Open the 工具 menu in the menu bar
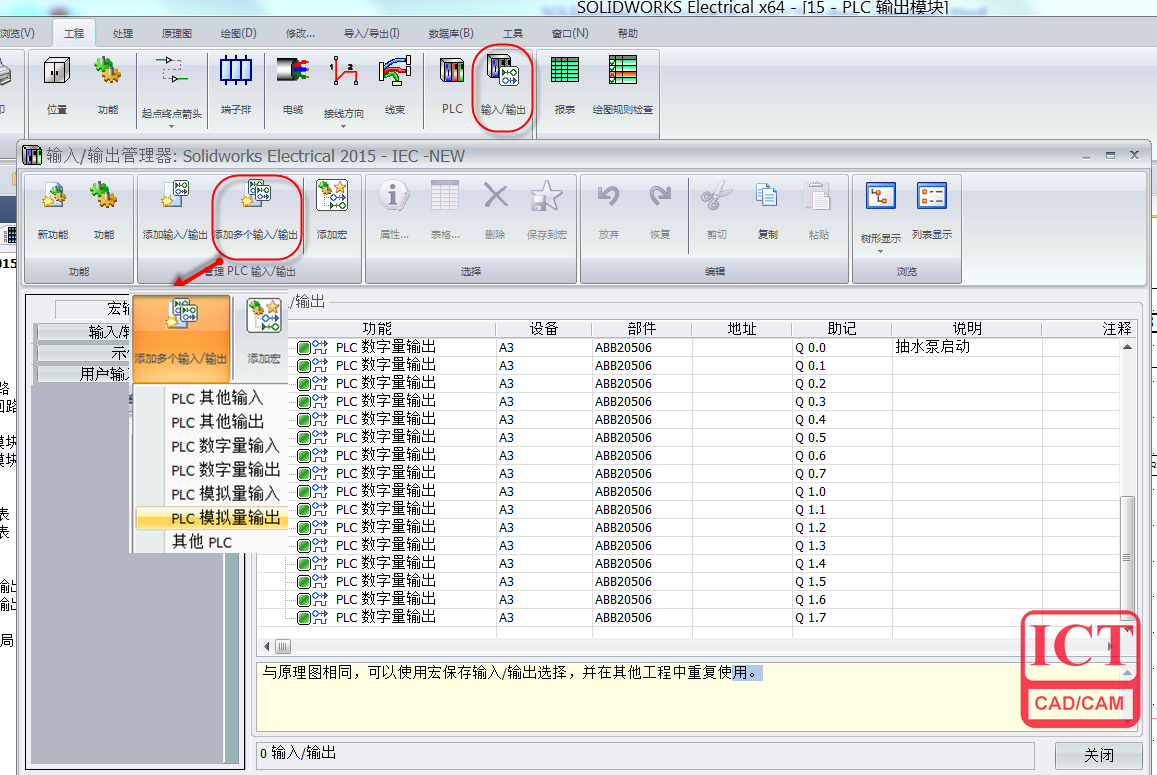 [x=513, y=33]
